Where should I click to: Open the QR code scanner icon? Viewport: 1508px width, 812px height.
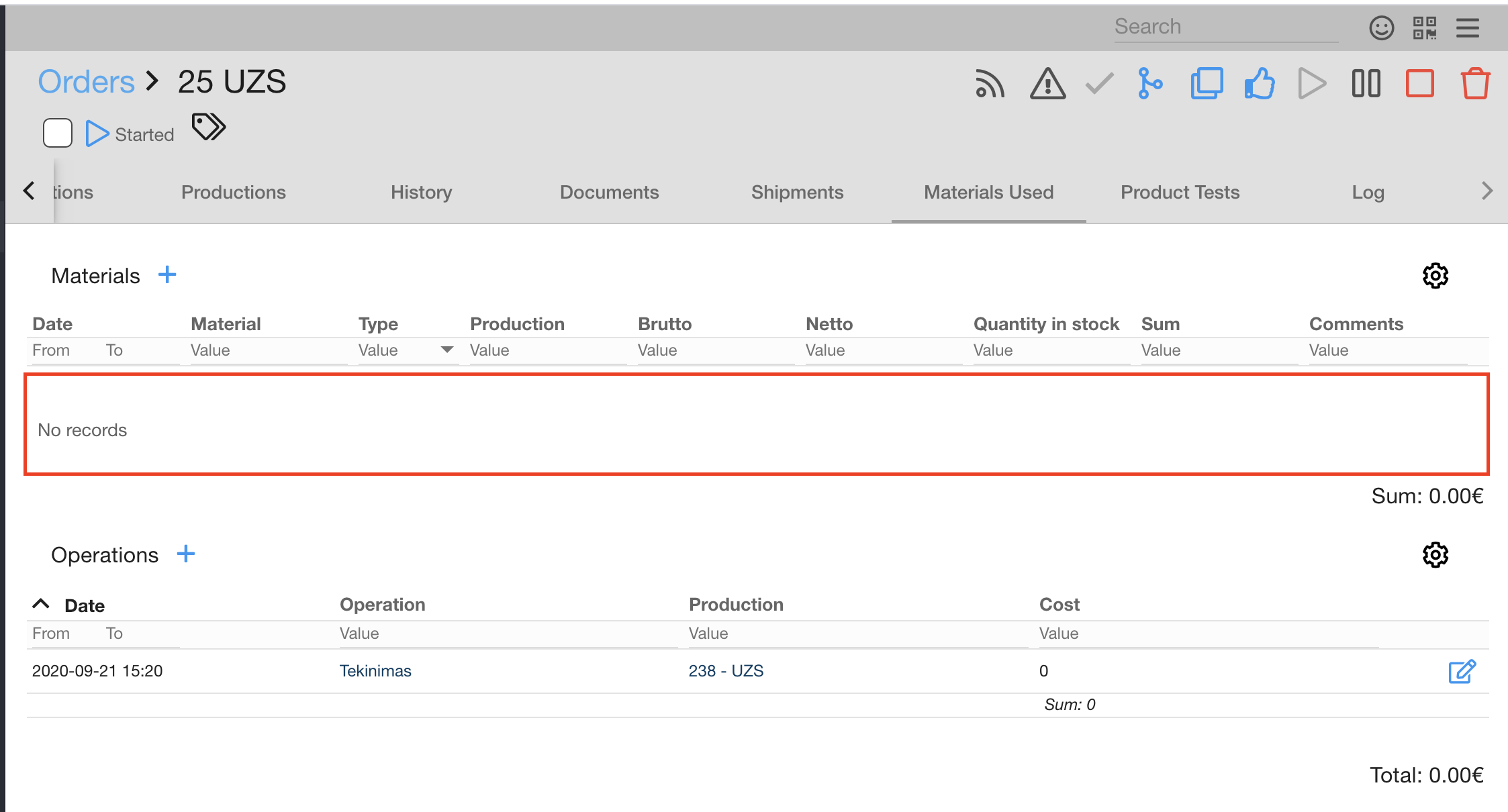(1424, 28)
